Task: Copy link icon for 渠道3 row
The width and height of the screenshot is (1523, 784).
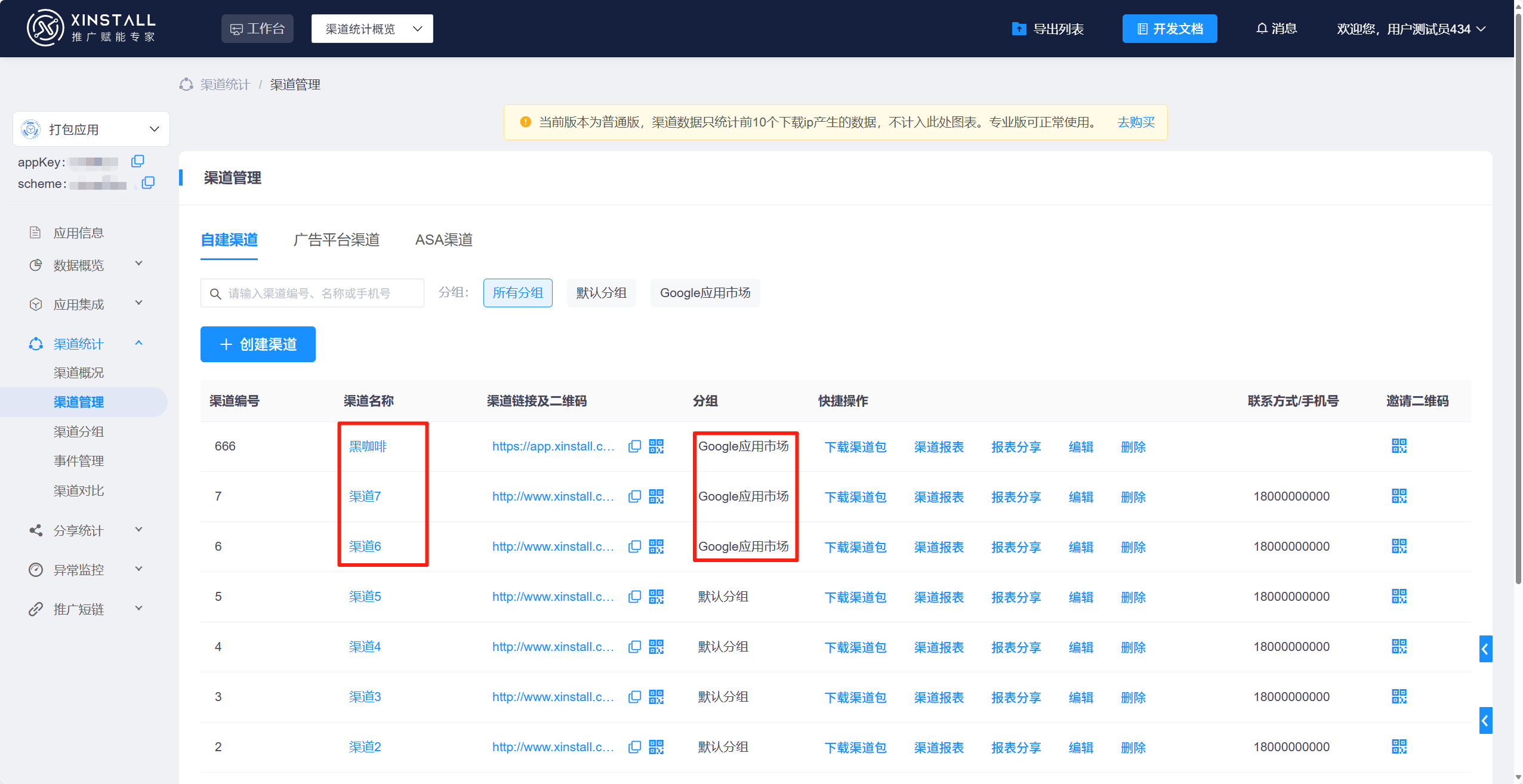Action: 634,697
